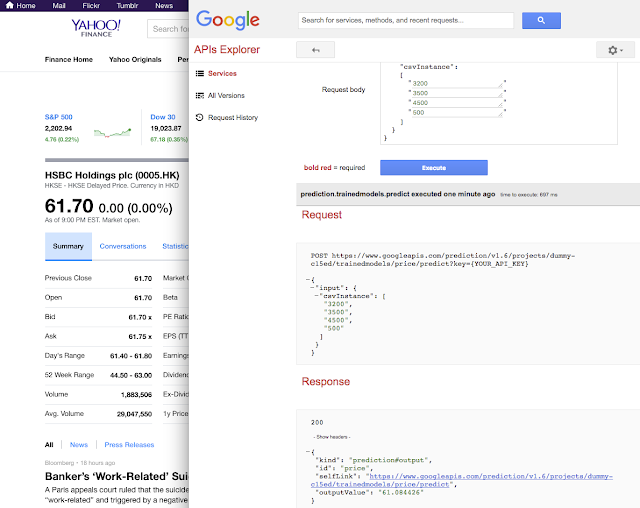This screenshot has height=508, width=640.
Task: Collapse the request JSON root object
Action: pos(308,280)
